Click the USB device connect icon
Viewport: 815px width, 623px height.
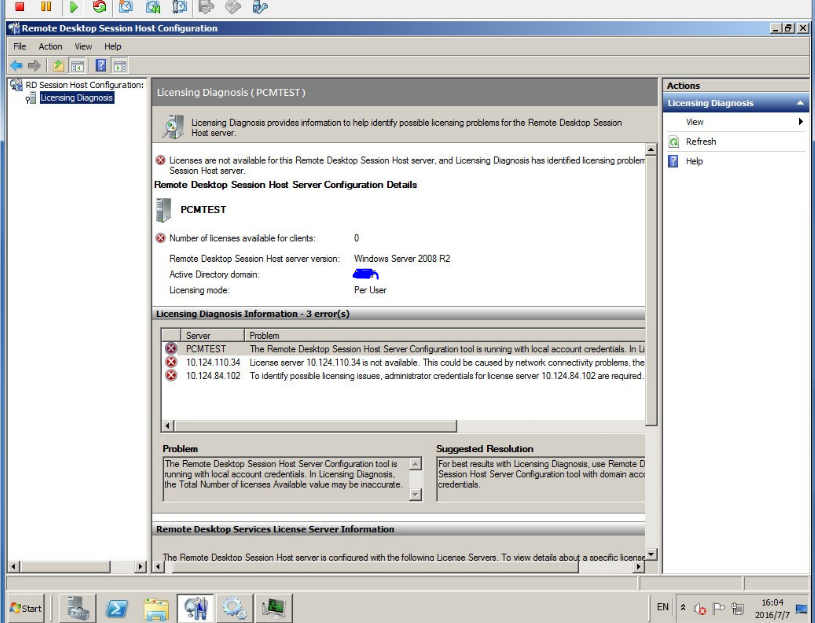[x=259, y=7]
